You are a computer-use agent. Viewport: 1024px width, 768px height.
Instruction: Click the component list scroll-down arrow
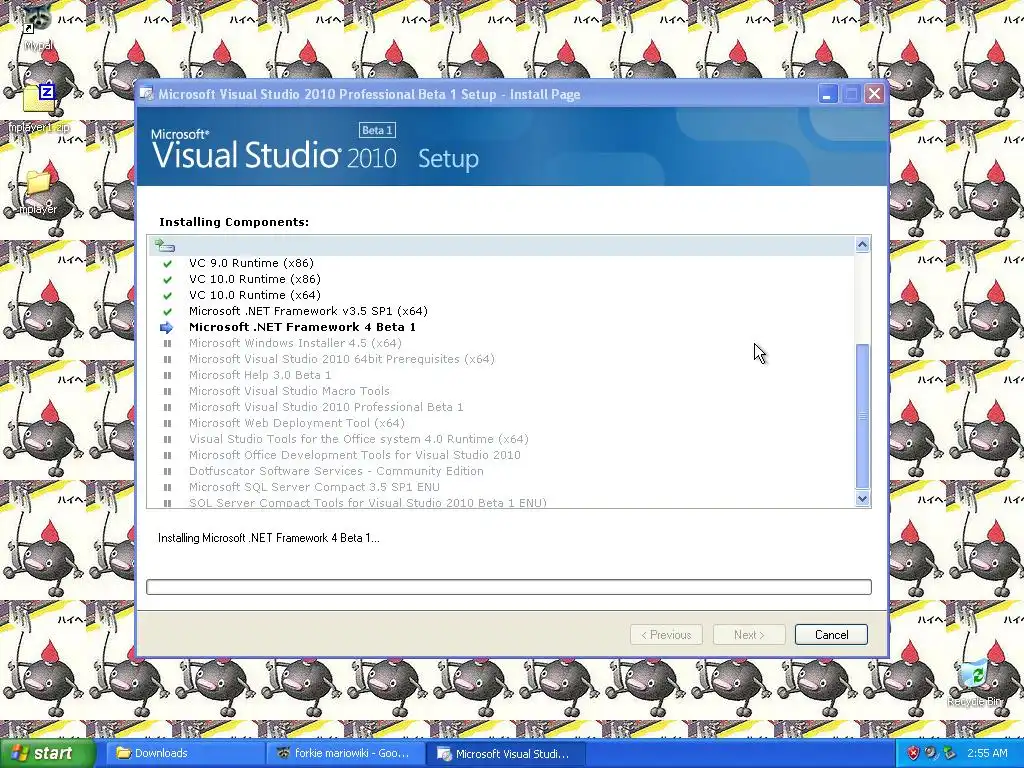tap(862, 499)
